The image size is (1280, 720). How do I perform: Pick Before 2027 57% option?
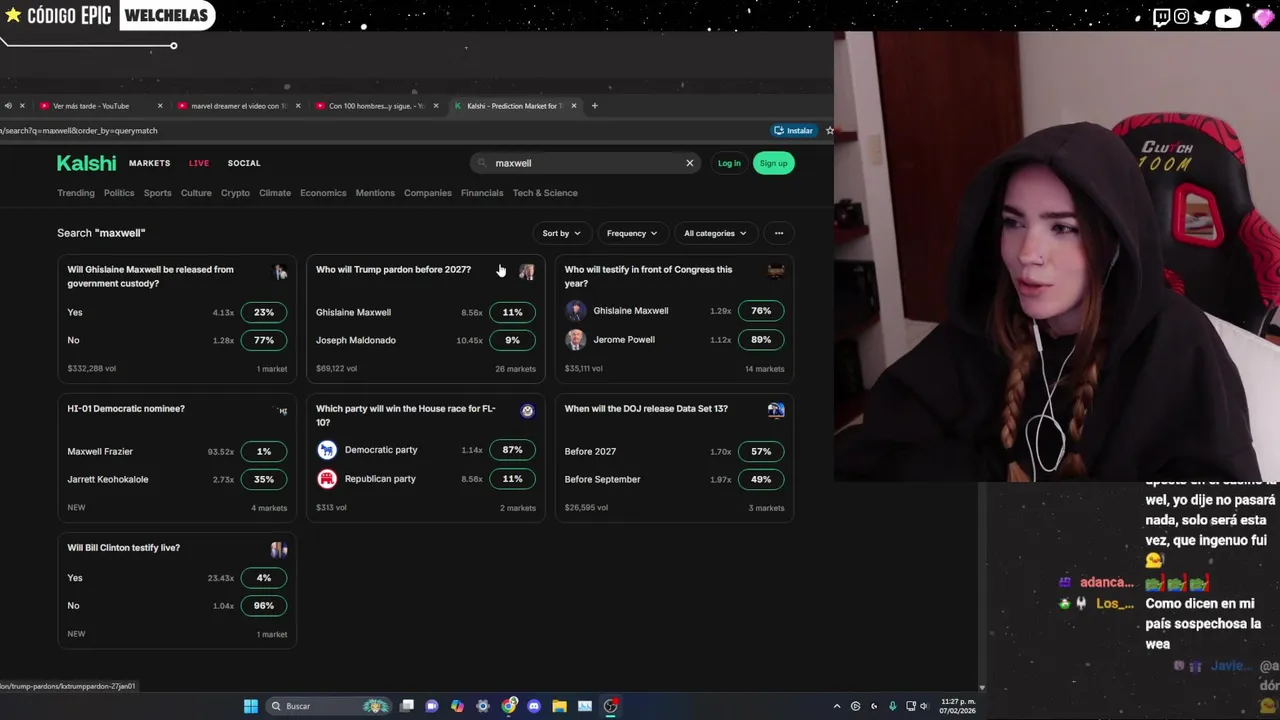pos(761,451)
